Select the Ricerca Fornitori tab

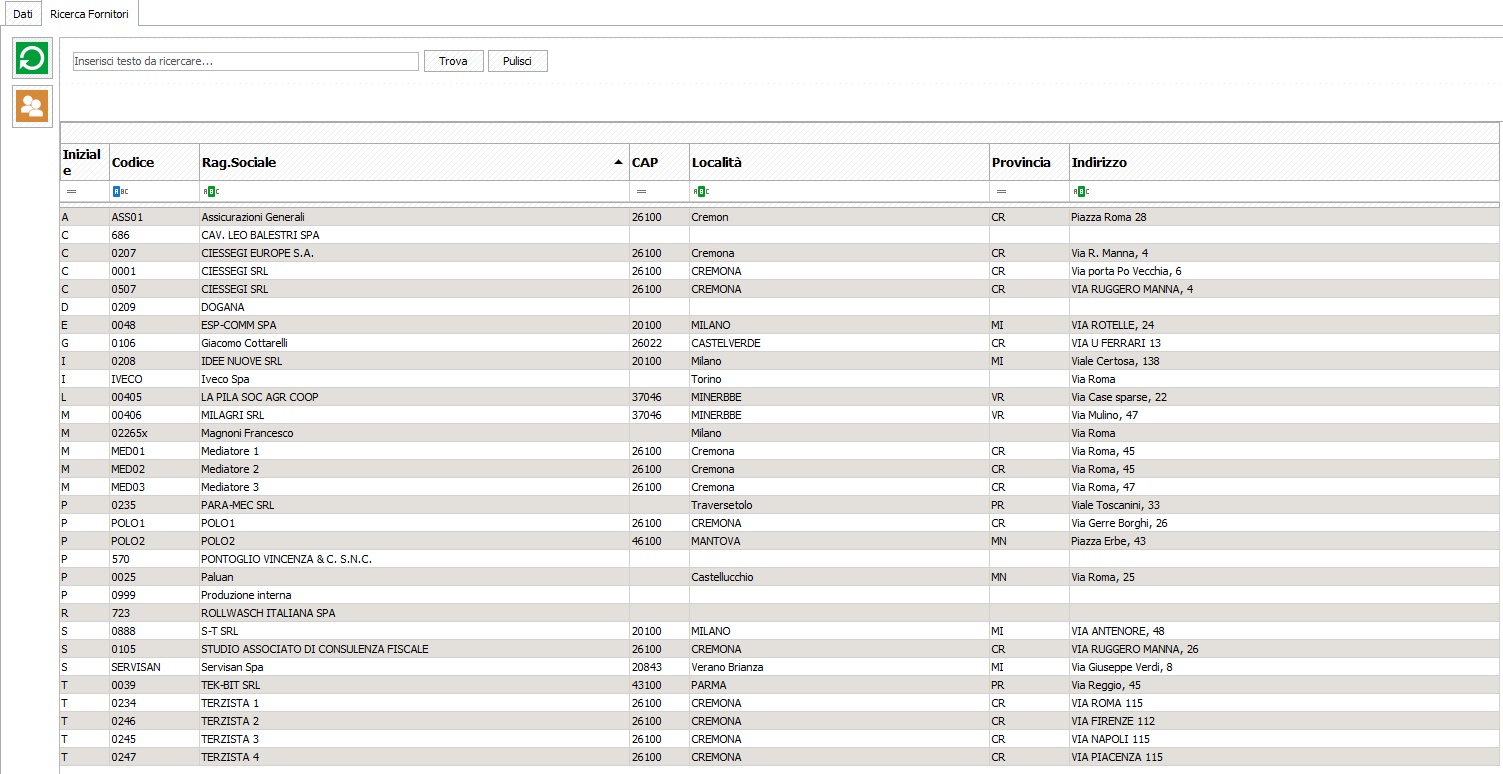tap(90, 12)
